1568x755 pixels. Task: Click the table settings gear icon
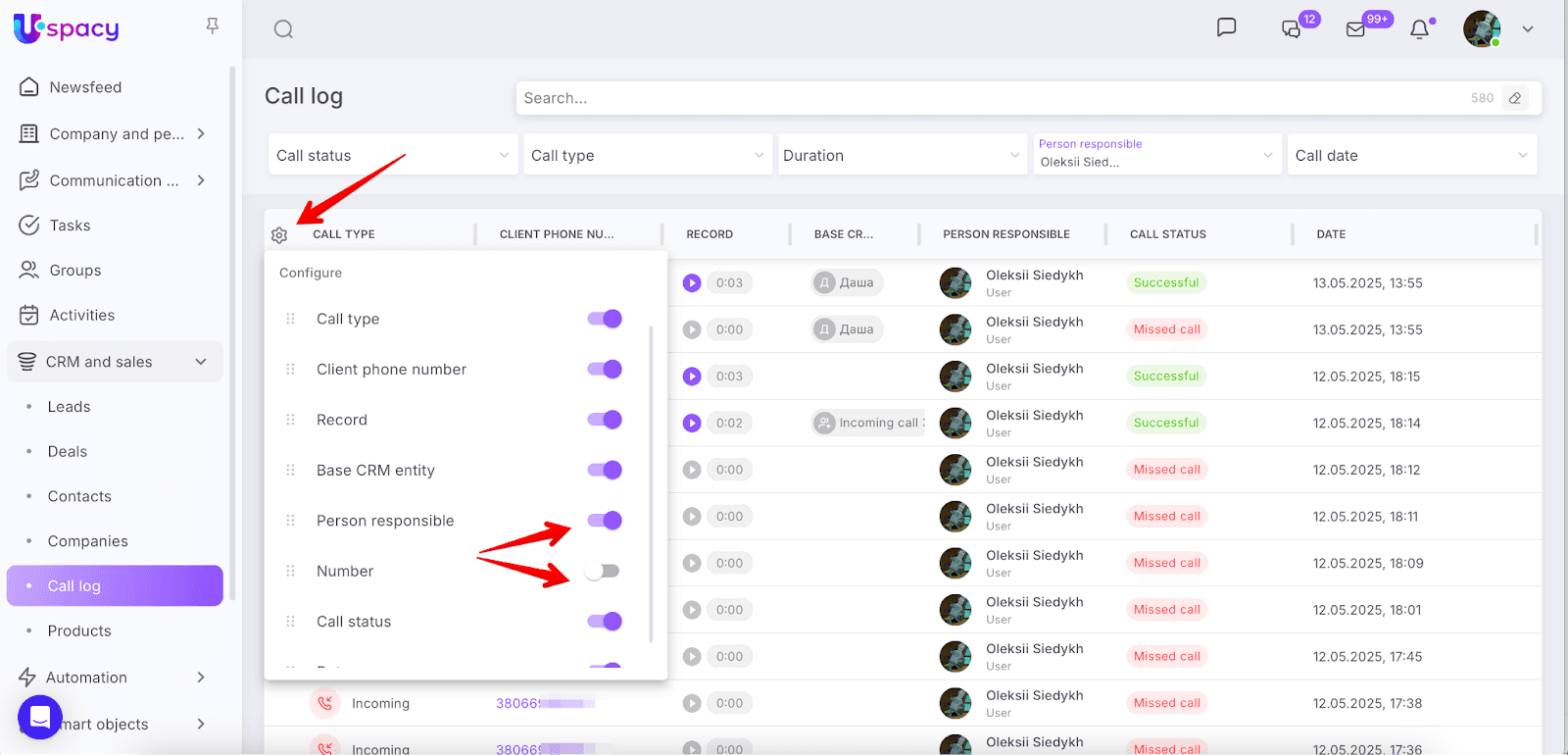[279, 235]
